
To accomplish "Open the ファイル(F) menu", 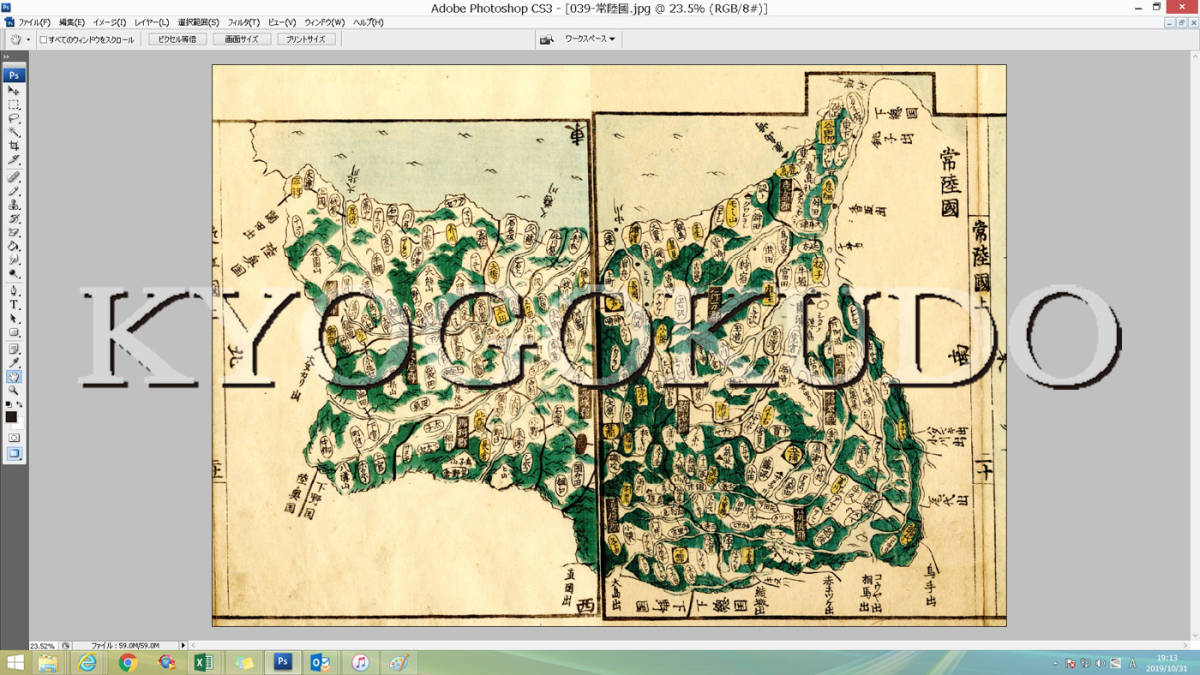I will (35, 22).
